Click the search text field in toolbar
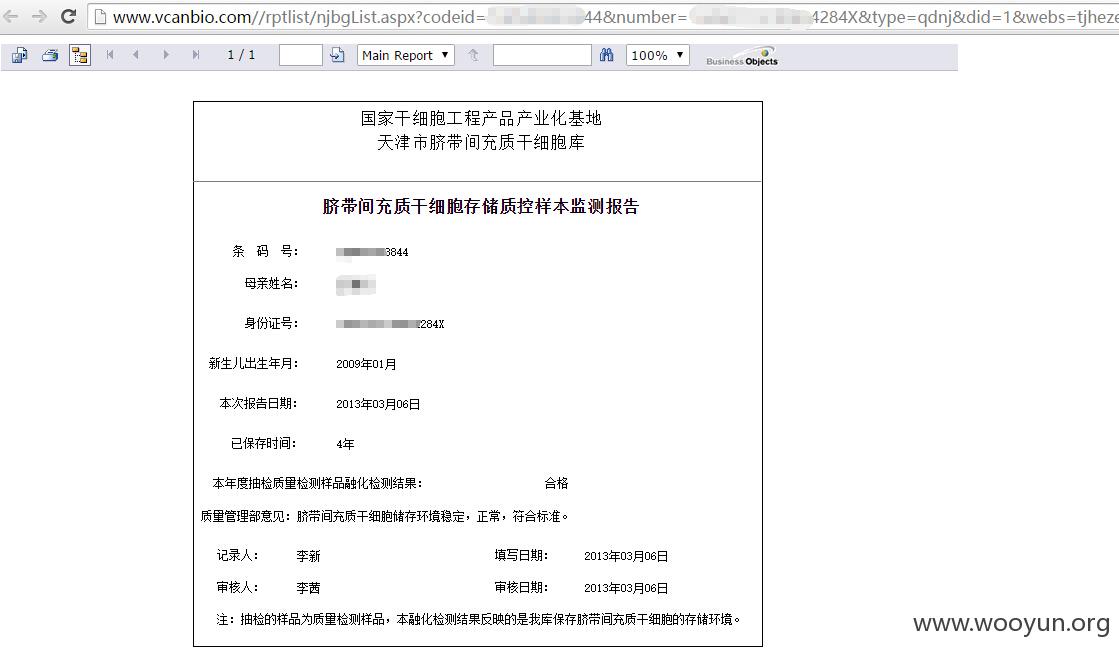The image size is (1119, 652). (542, 55)
